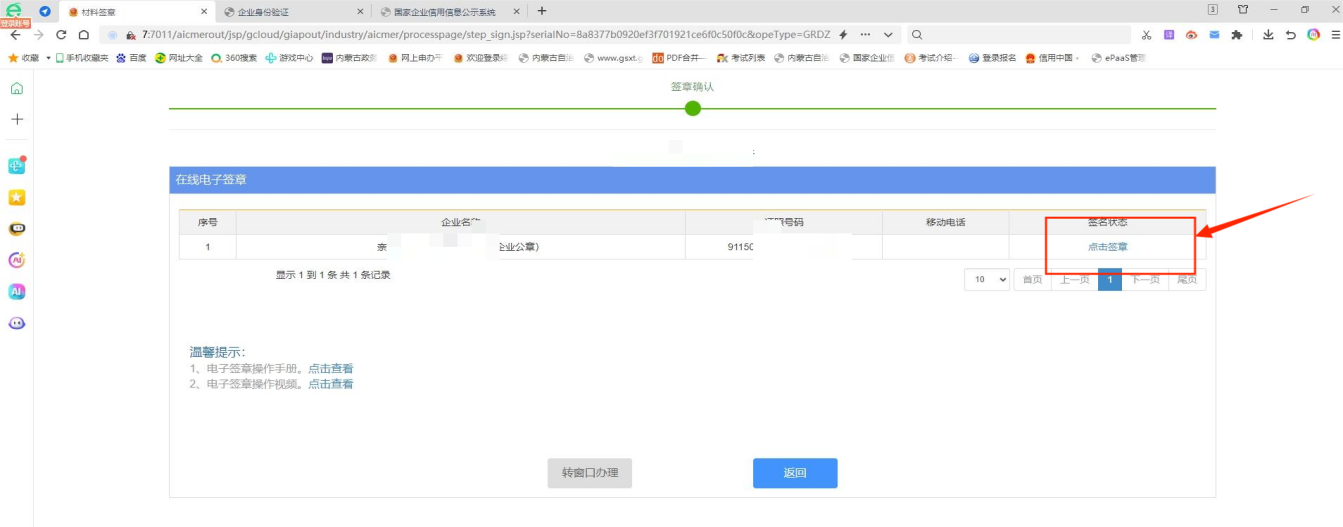Click the scissors screenshot icon in toolbar
The width and height of the screenshot is (1343, 527).
[1146, 34]
